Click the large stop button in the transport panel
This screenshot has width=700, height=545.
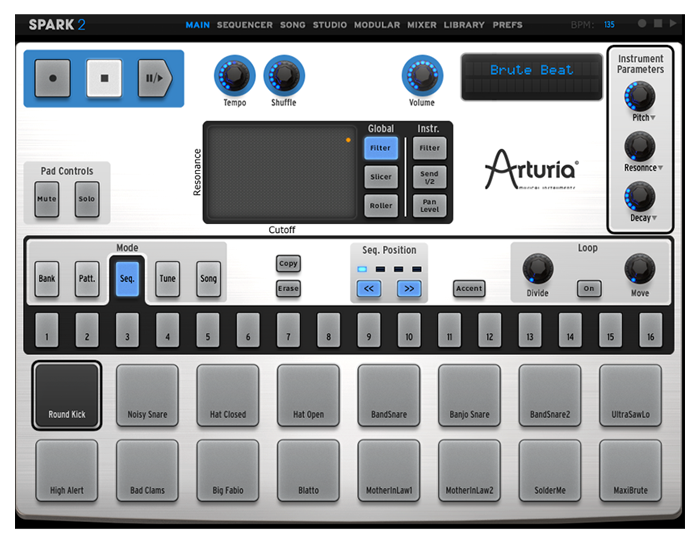pyautogui.click(x=104, y=78)
